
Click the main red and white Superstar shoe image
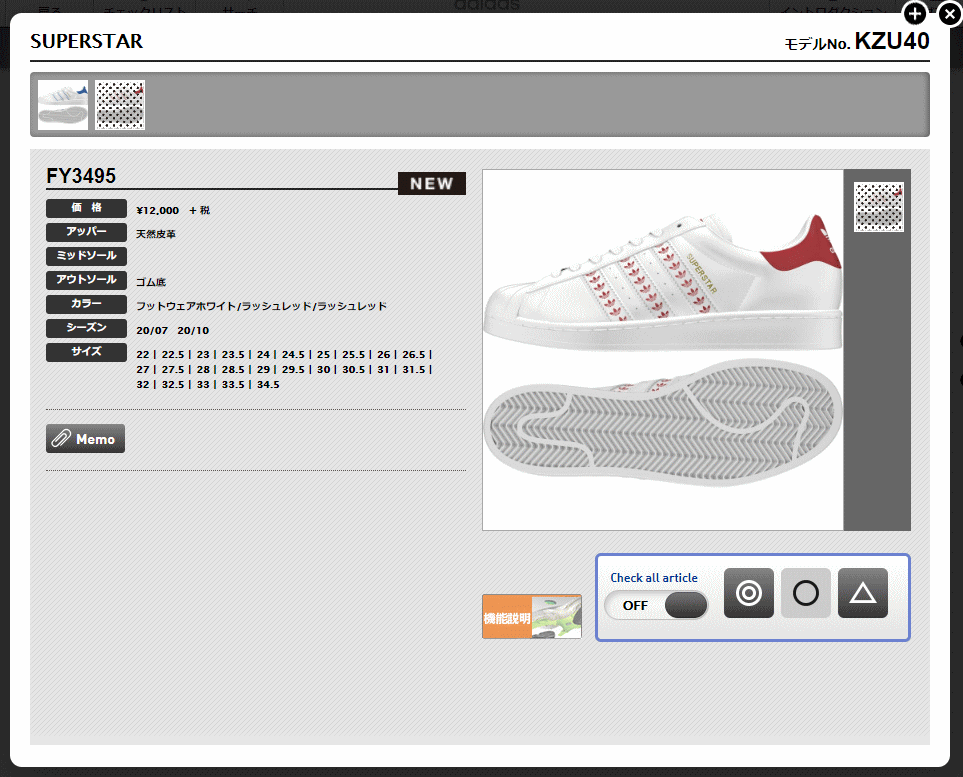[663, 349]
